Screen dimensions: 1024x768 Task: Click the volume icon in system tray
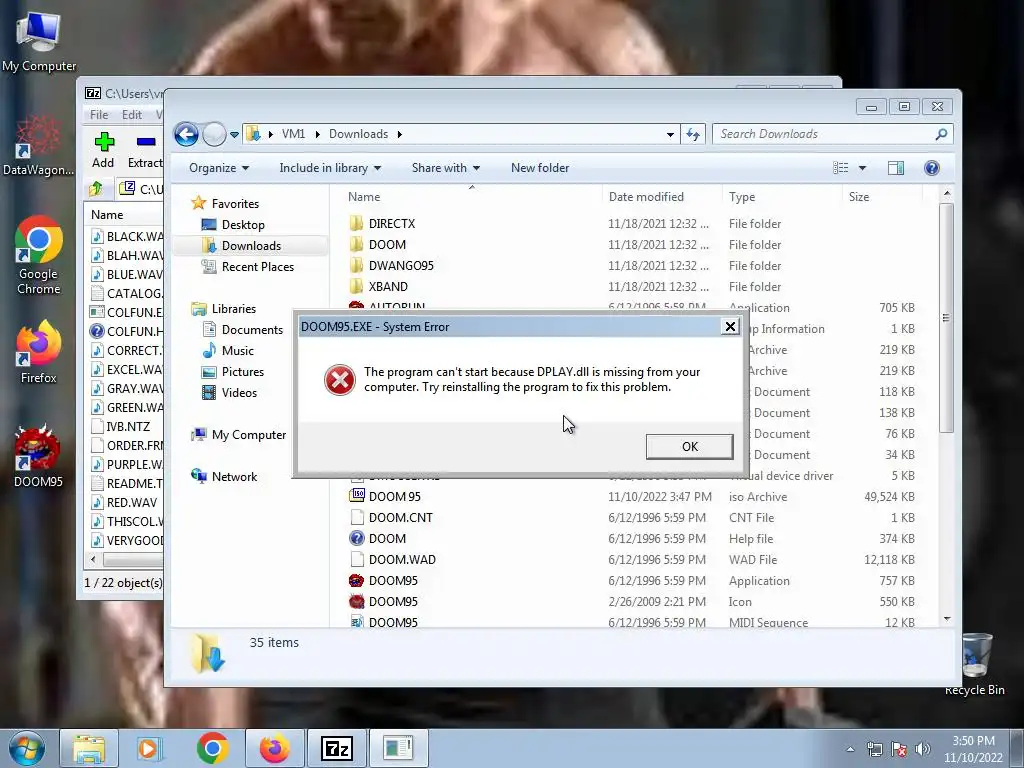tap(923, 749)
